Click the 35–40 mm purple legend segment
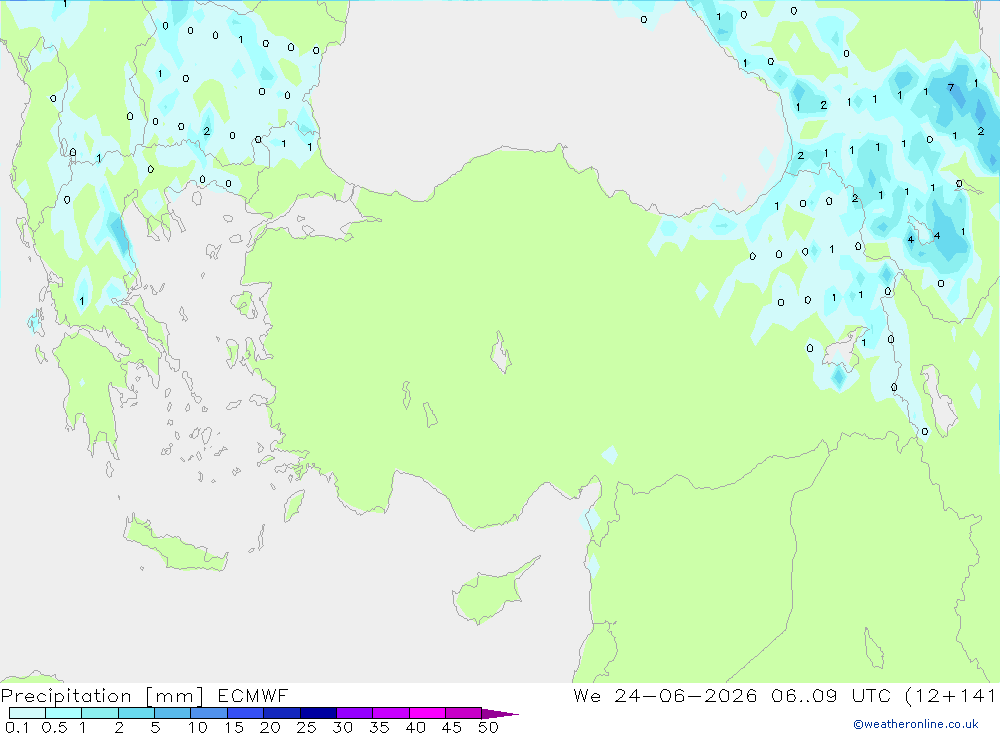The width and height of the screenshot is (1000, 733). point(390,713)
